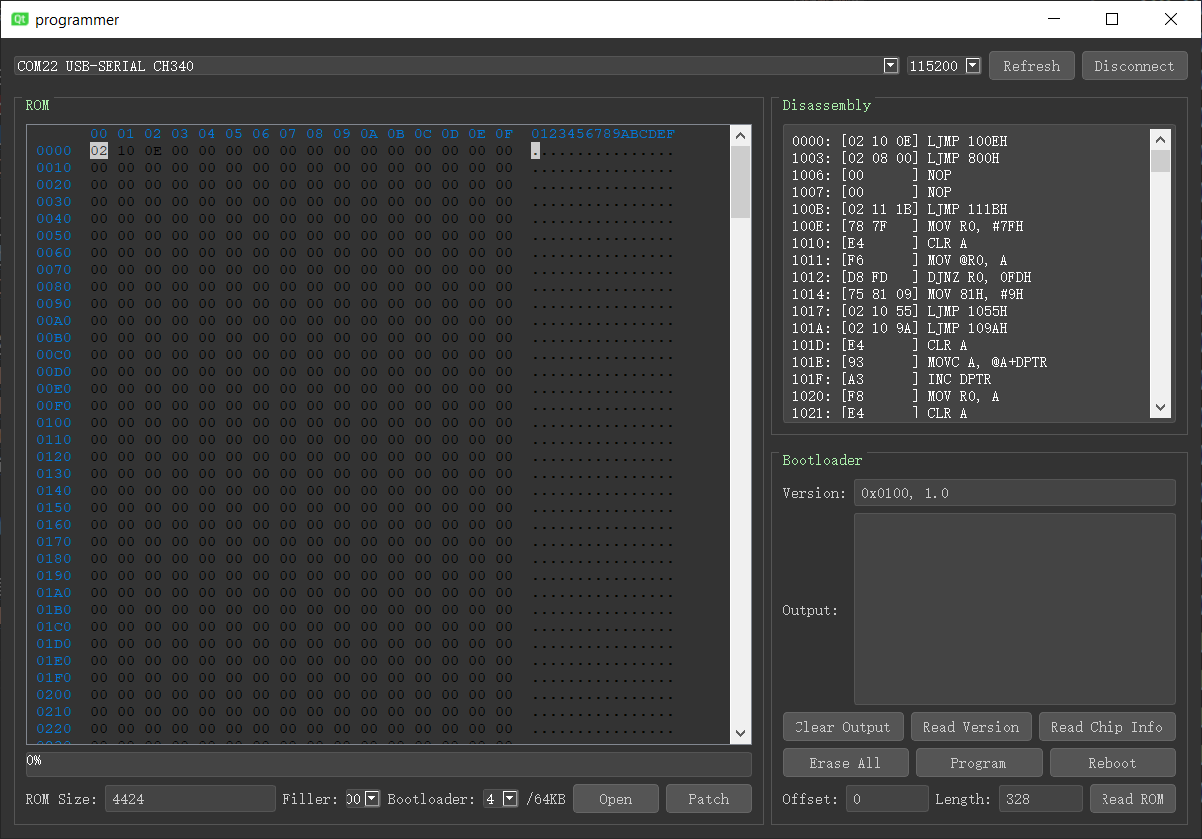The height and width of the screenshot is (839, 1202).
Task: Focus the ROM Size input field
Action: click(189, 798)
